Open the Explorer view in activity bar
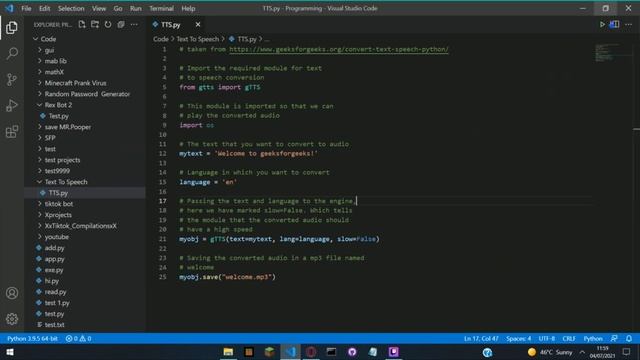The width and height of the screenshot is (640, 360). [12, 27]
